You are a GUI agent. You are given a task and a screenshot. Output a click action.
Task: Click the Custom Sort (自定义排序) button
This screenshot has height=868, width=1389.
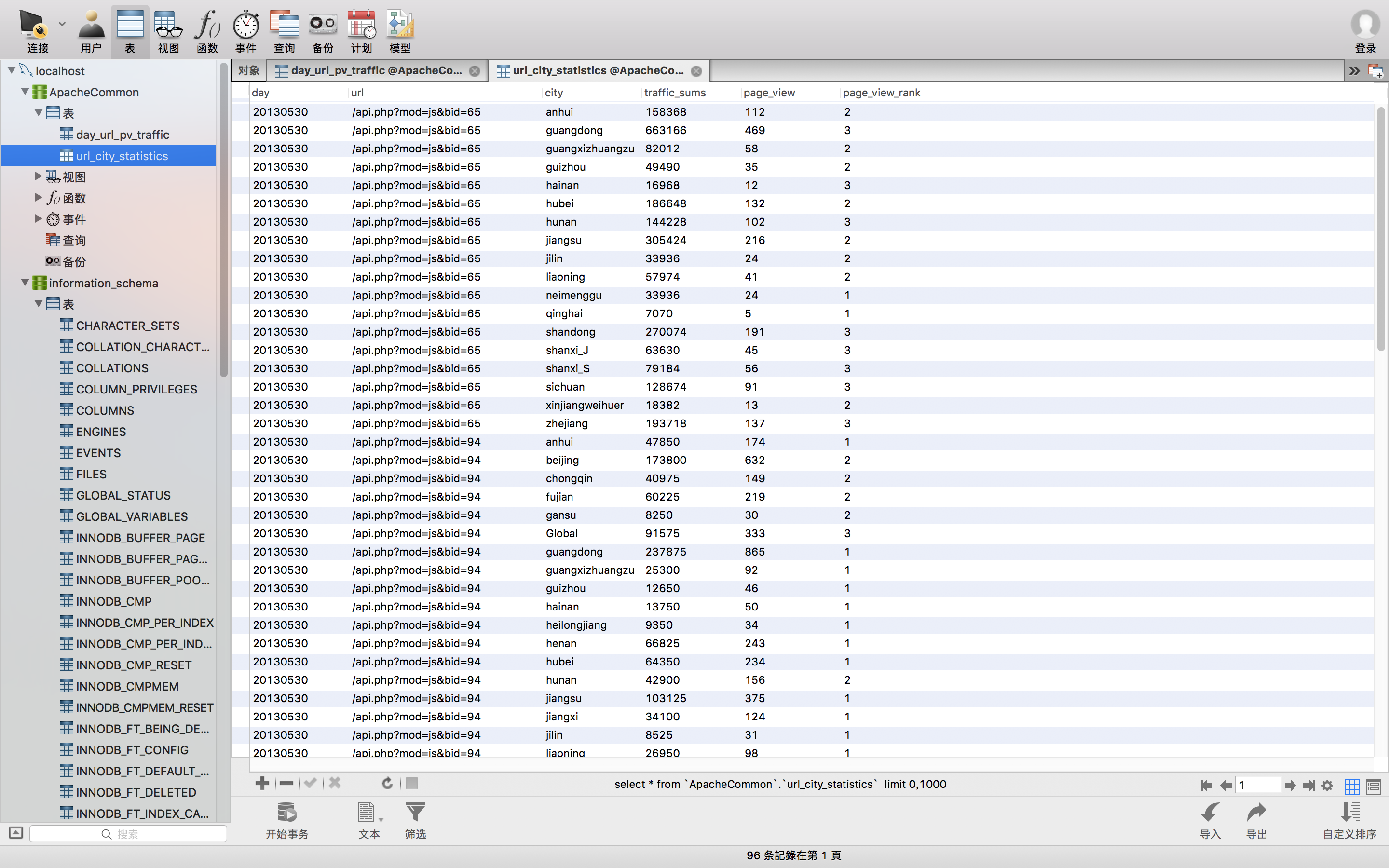click(1349, 820)
